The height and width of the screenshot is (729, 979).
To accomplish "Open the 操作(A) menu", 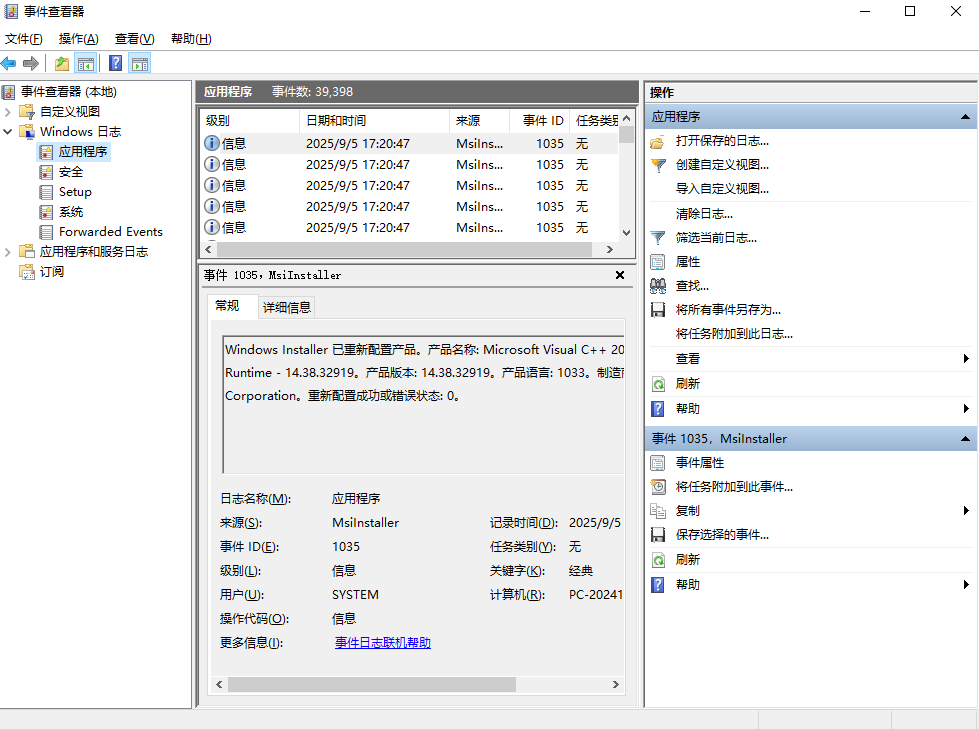I will tap(79, 39).
